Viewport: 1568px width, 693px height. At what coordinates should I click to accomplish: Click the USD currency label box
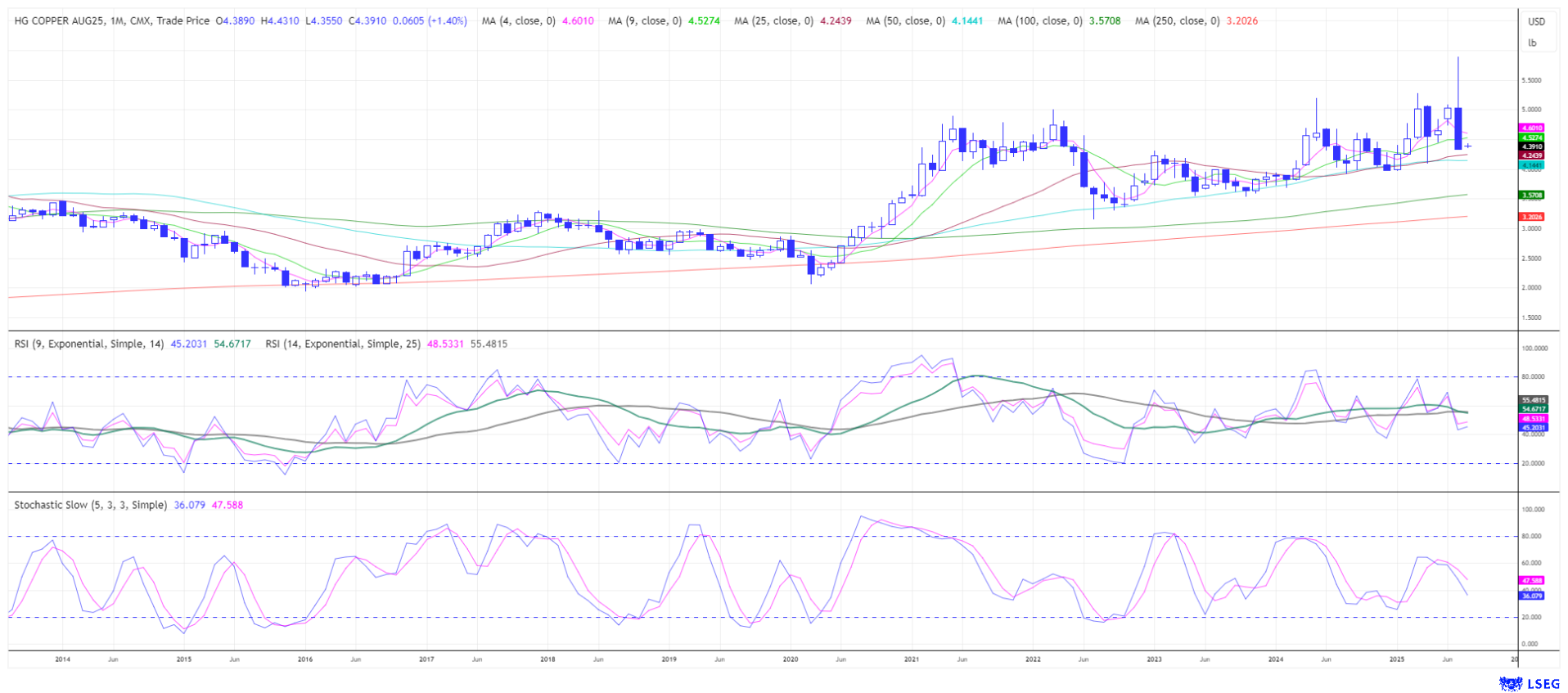click(x=1536, y=22)
